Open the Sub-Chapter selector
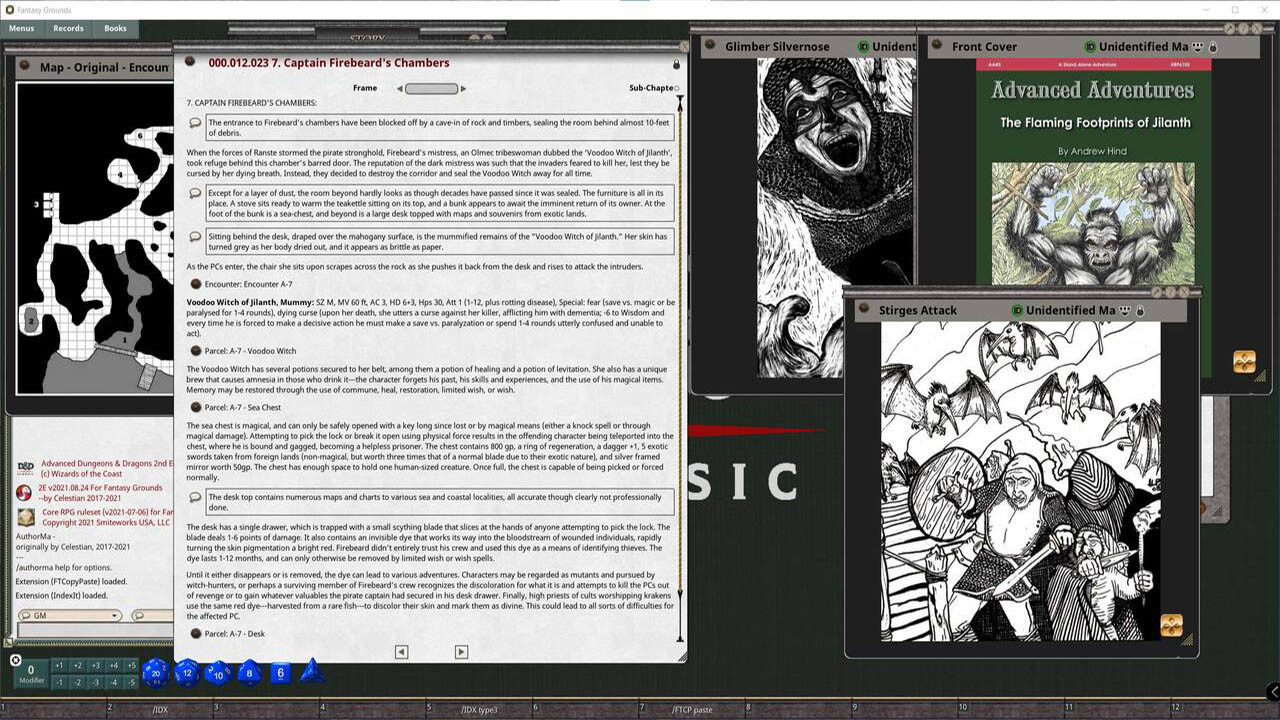 click(678, 88)
